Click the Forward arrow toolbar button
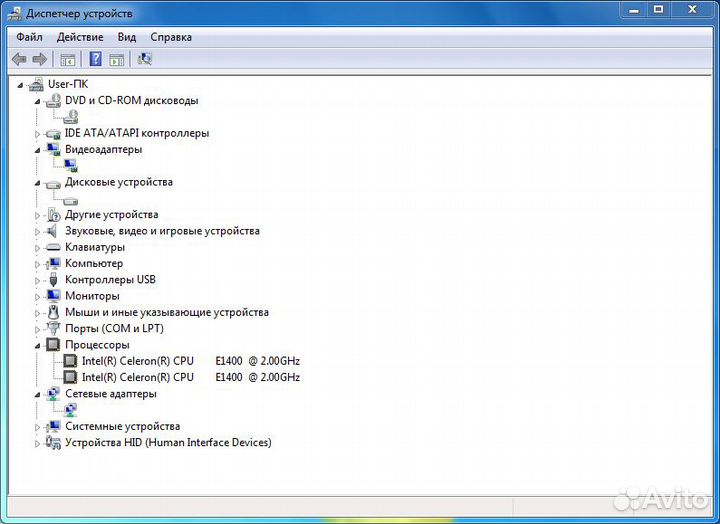 (40, 59)
